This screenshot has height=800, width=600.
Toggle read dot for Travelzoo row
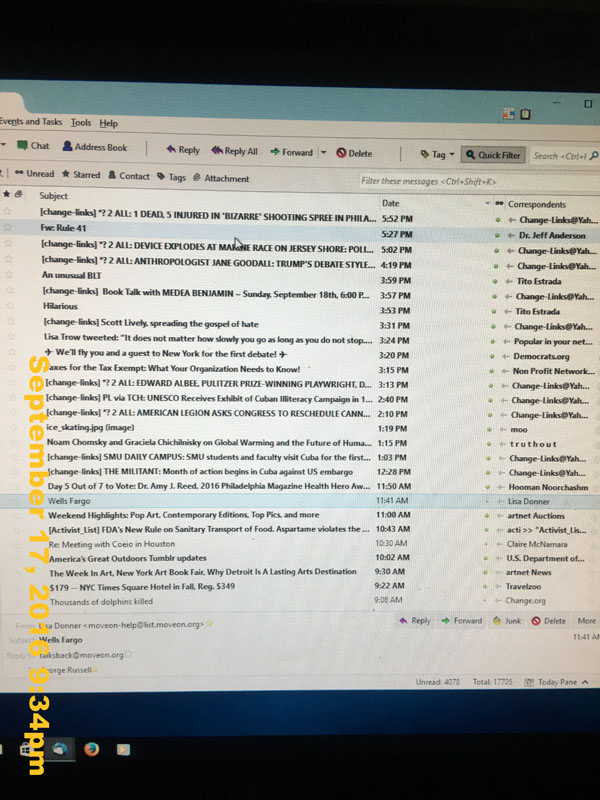[485, 586]
